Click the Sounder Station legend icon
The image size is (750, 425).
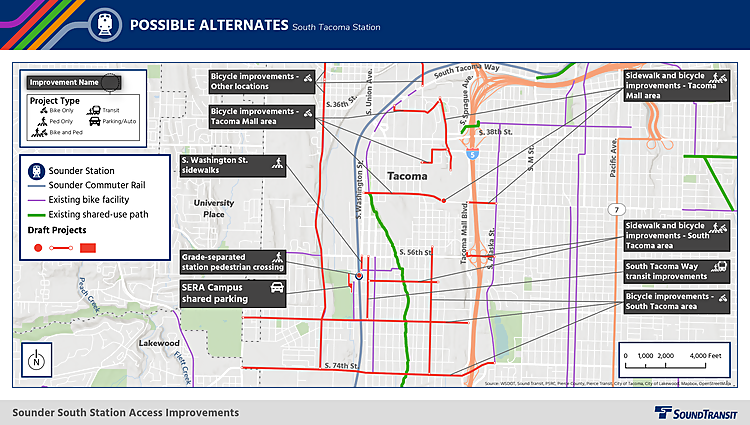click(36, 171)
